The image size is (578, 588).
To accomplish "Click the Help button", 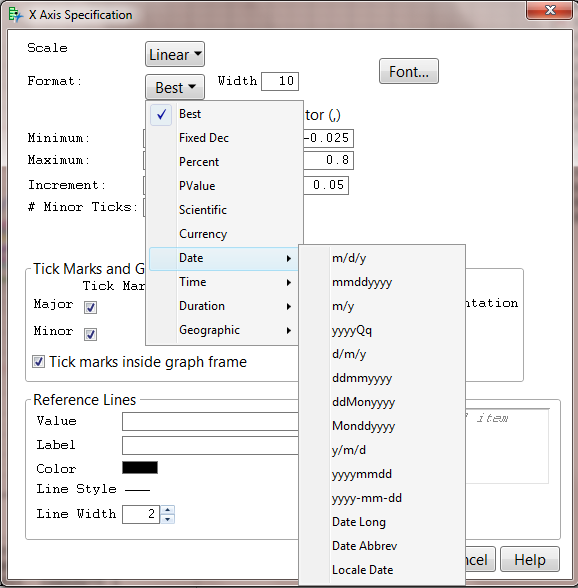I will pos(530,560).
